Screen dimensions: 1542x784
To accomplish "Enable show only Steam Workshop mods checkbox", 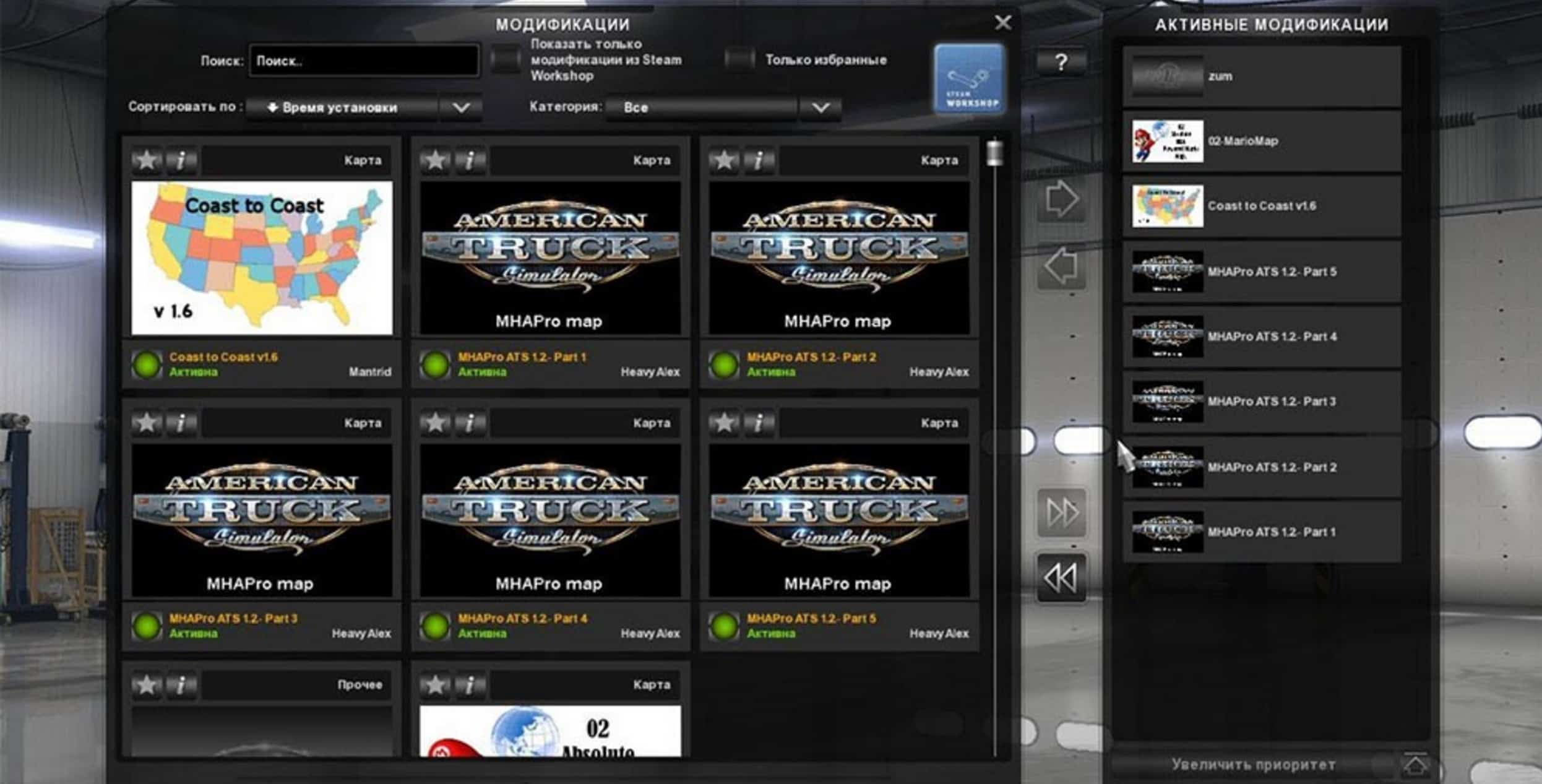I will [506, 60].
